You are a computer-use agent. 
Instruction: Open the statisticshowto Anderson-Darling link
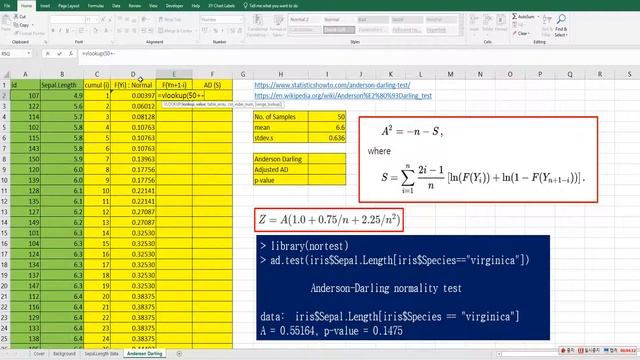click(x=332, y=85)
